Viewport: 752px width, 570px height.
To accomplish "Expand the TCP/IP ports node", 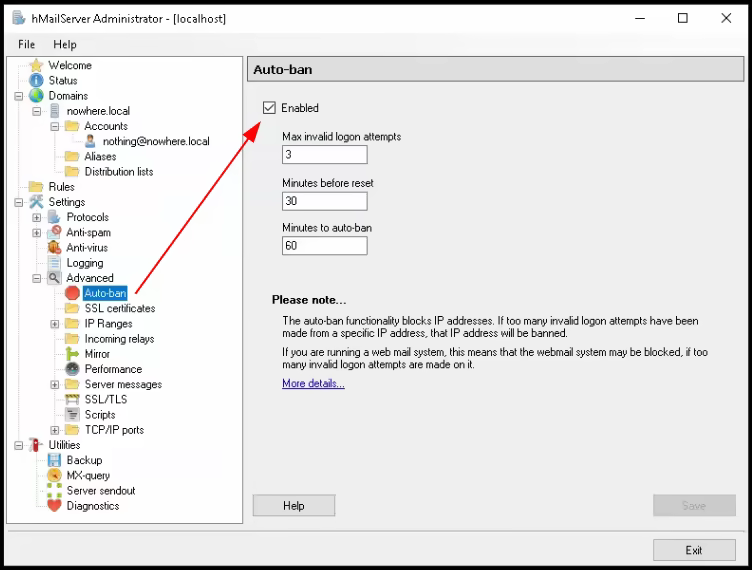I will tap(55, 430).
